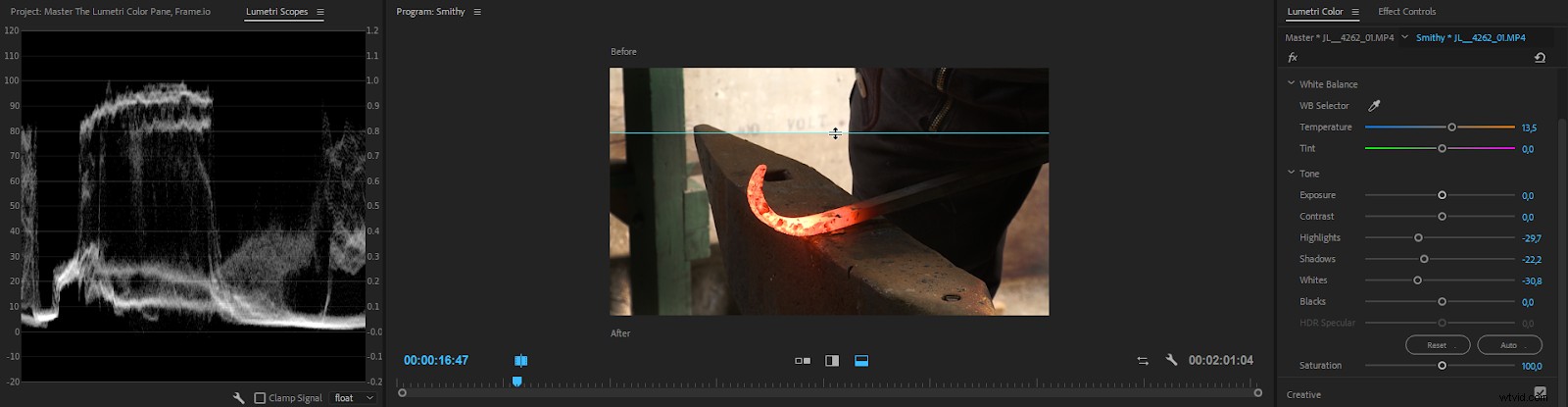Viewport: 1568px width, 407px height.
Task: Click the Highlights slider handle
Action: point(1418,238)
